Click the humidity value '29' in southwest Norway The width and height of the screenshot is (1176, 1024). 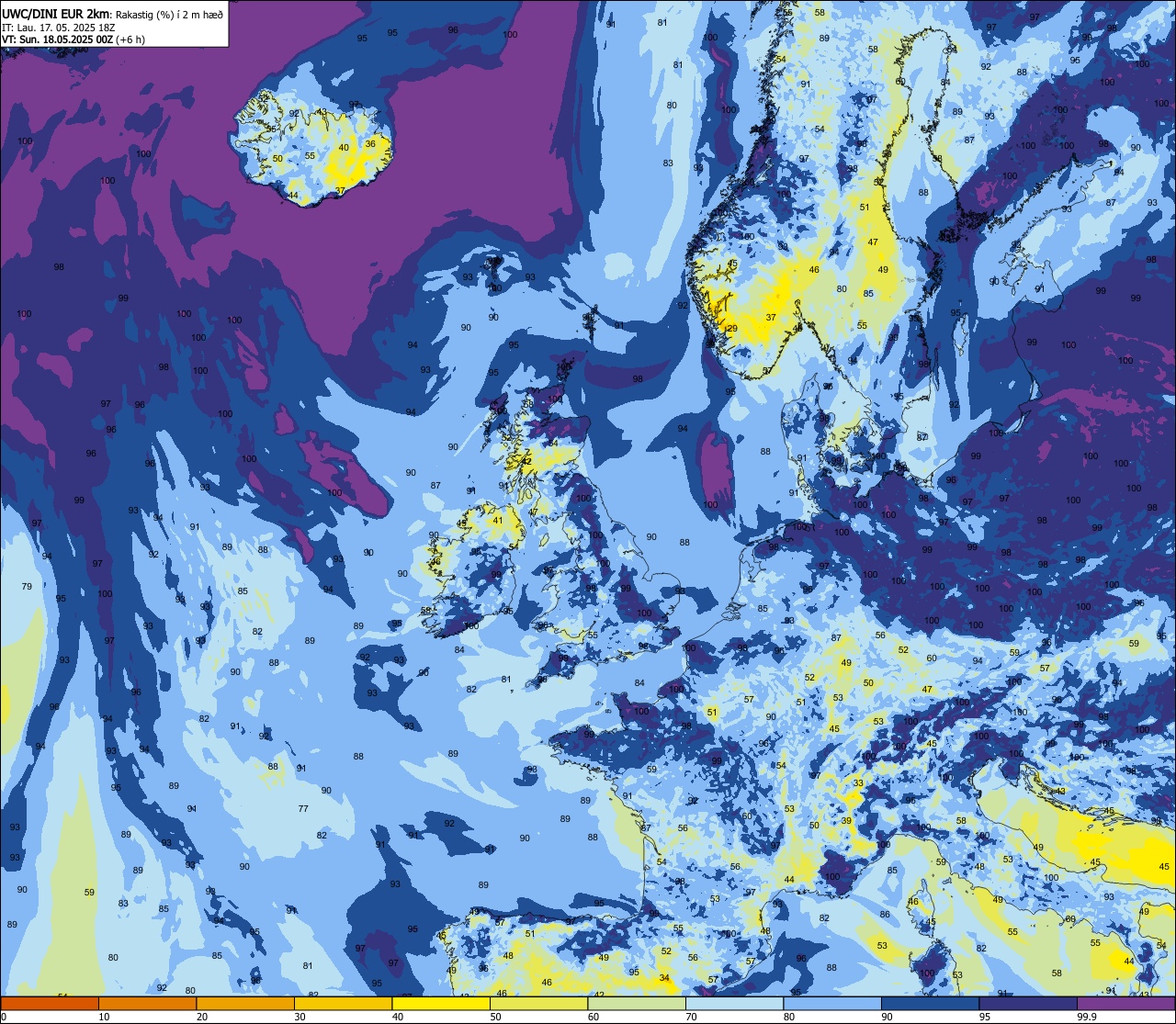(732, 328)
